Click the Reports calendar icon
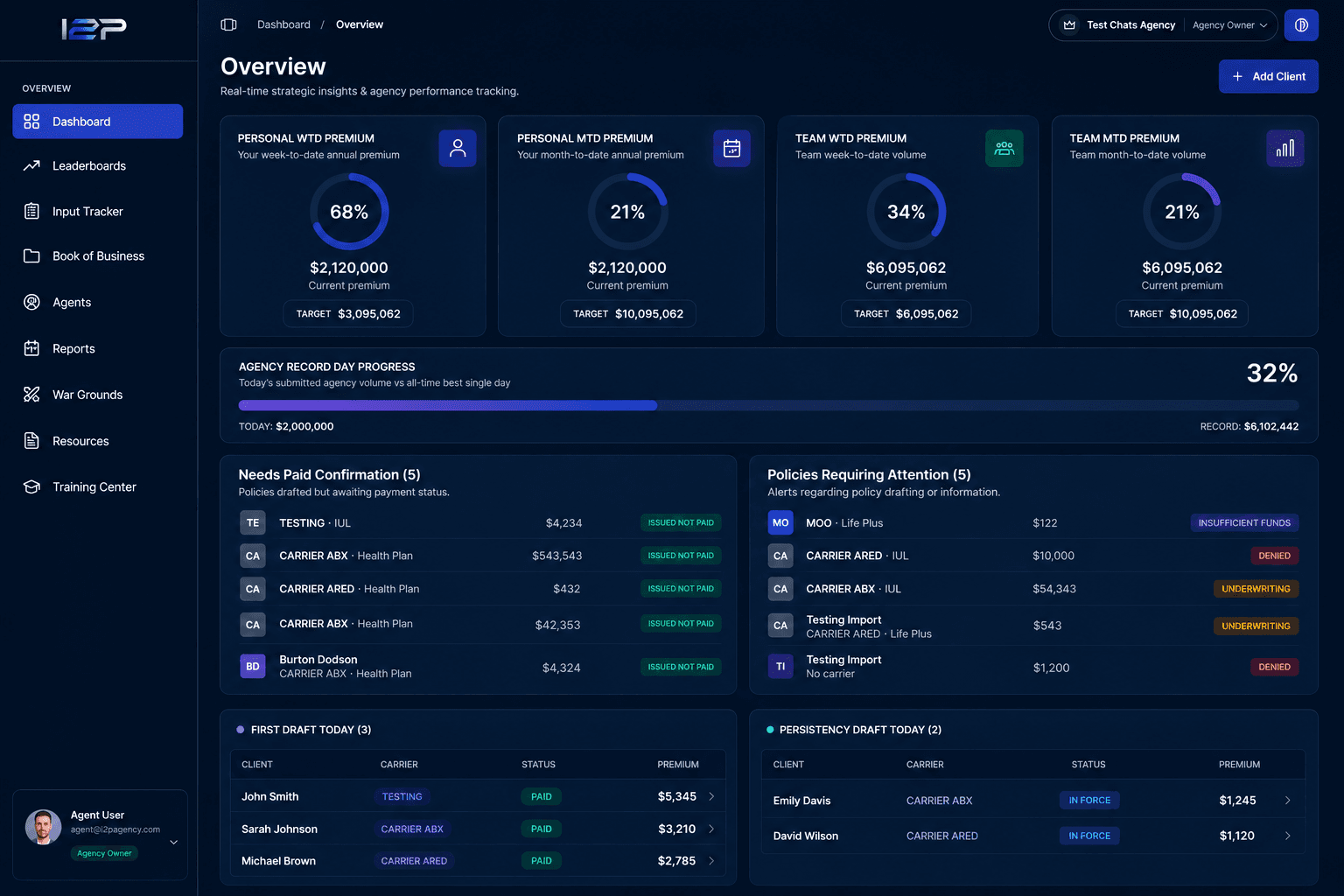The image size is (1344, 896). (x=31, y=348)
